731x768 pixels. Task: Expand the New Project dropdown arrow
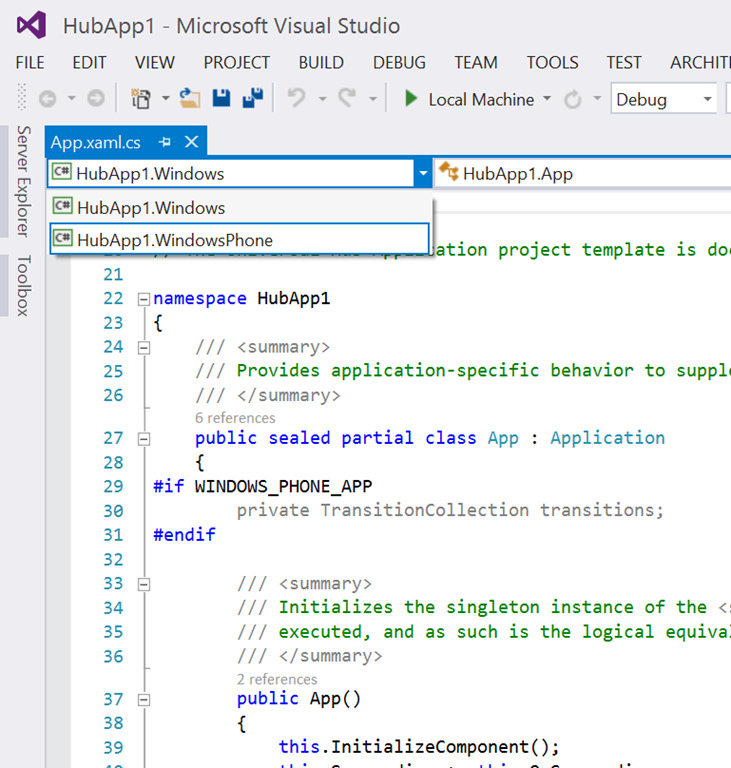166,98
